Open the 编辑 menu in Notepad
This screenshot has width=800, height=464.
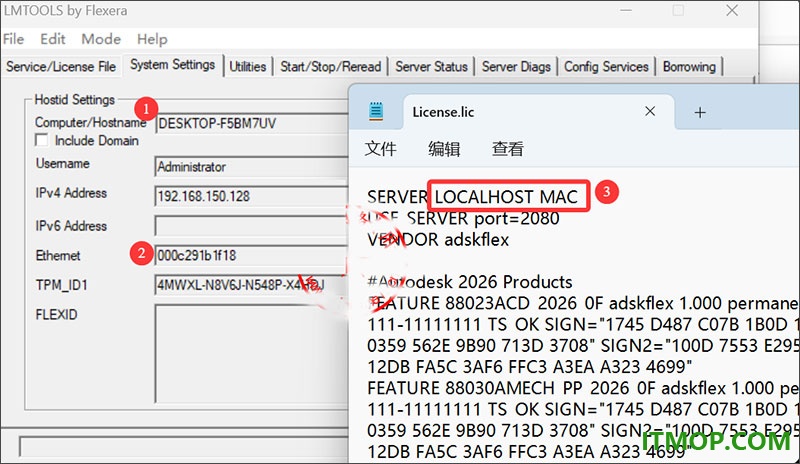(x=444, y=149)
